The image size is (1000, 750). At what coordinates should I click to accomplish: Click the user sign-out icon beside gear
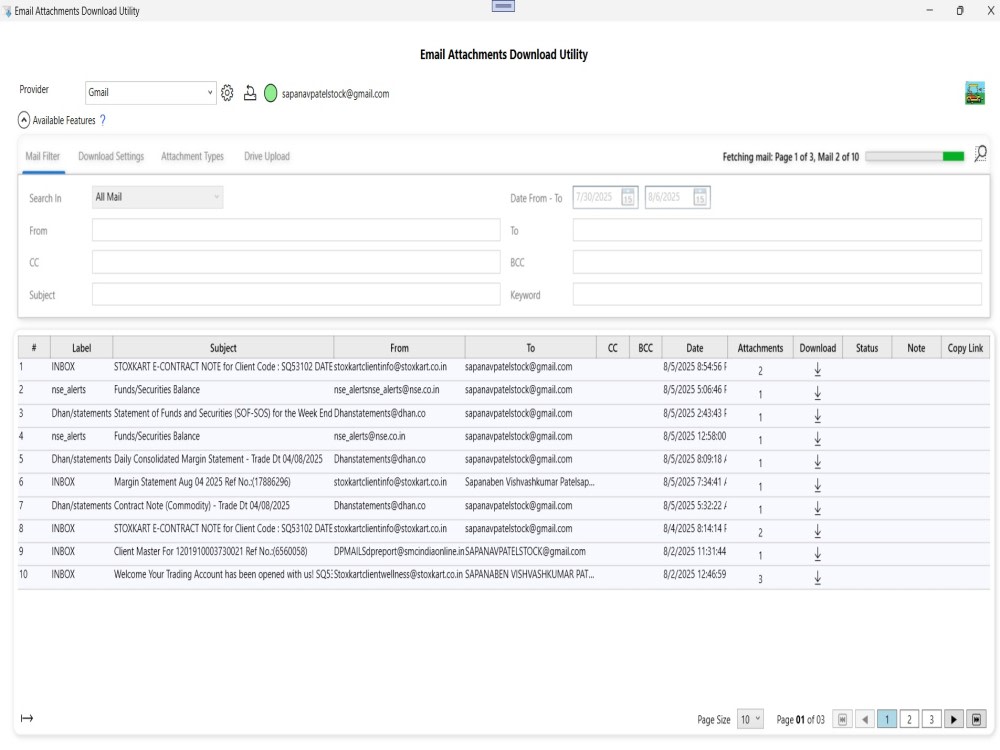coord(250,93)
